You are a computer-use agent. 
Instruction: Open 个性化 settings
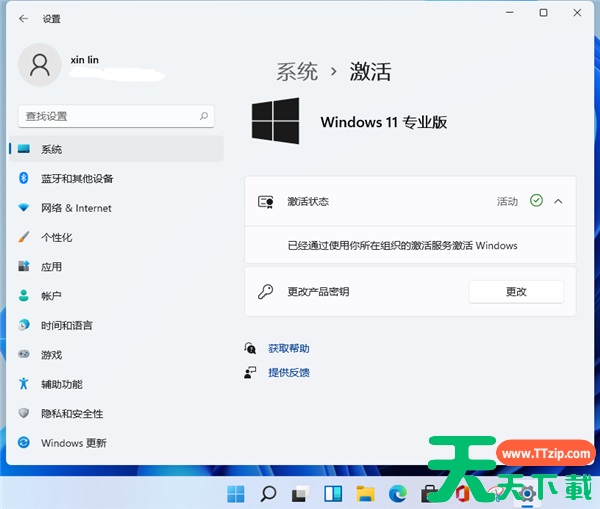coord(116,237)
